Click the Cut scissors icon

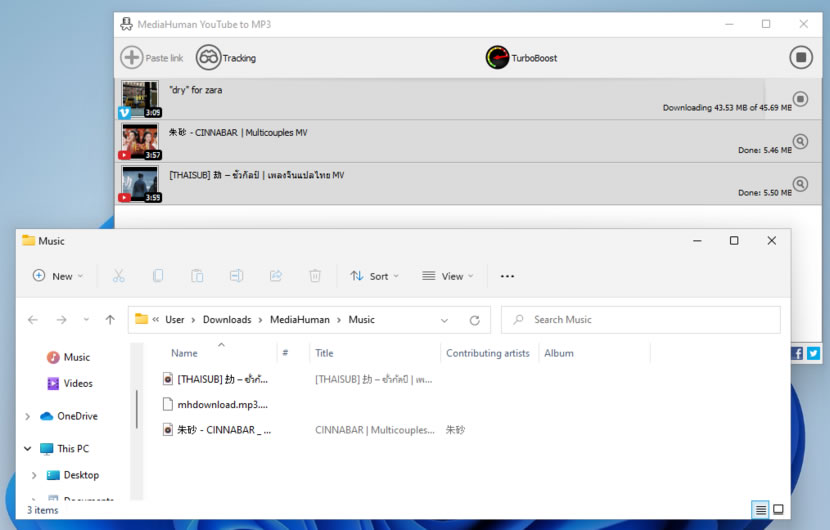point(119,276)
